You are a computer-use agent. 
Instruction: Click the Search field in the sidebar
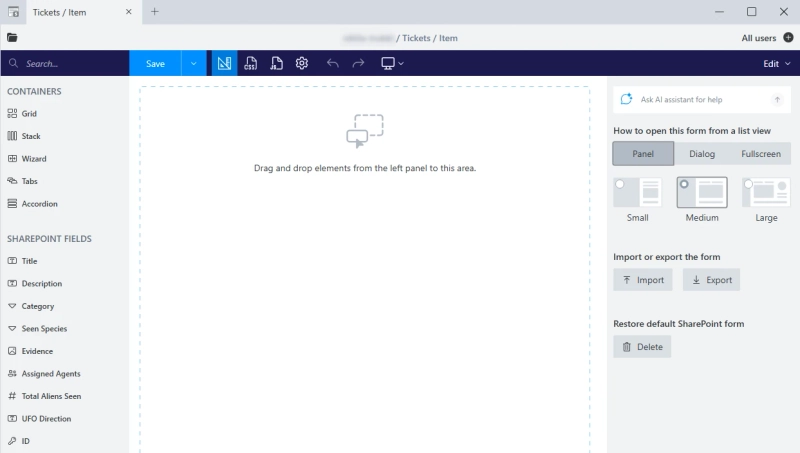65,63
